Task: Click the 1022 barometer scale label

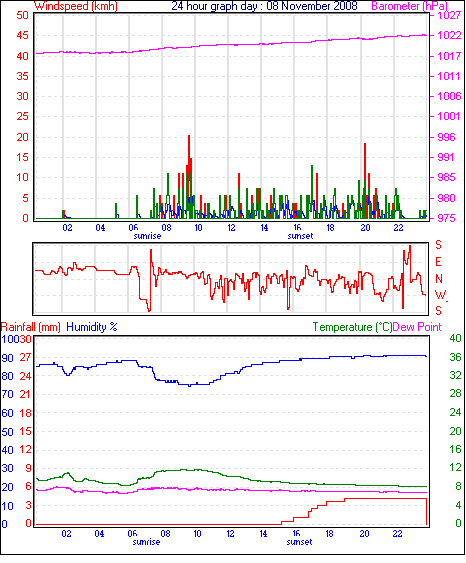Action: [x=449, y=36]
